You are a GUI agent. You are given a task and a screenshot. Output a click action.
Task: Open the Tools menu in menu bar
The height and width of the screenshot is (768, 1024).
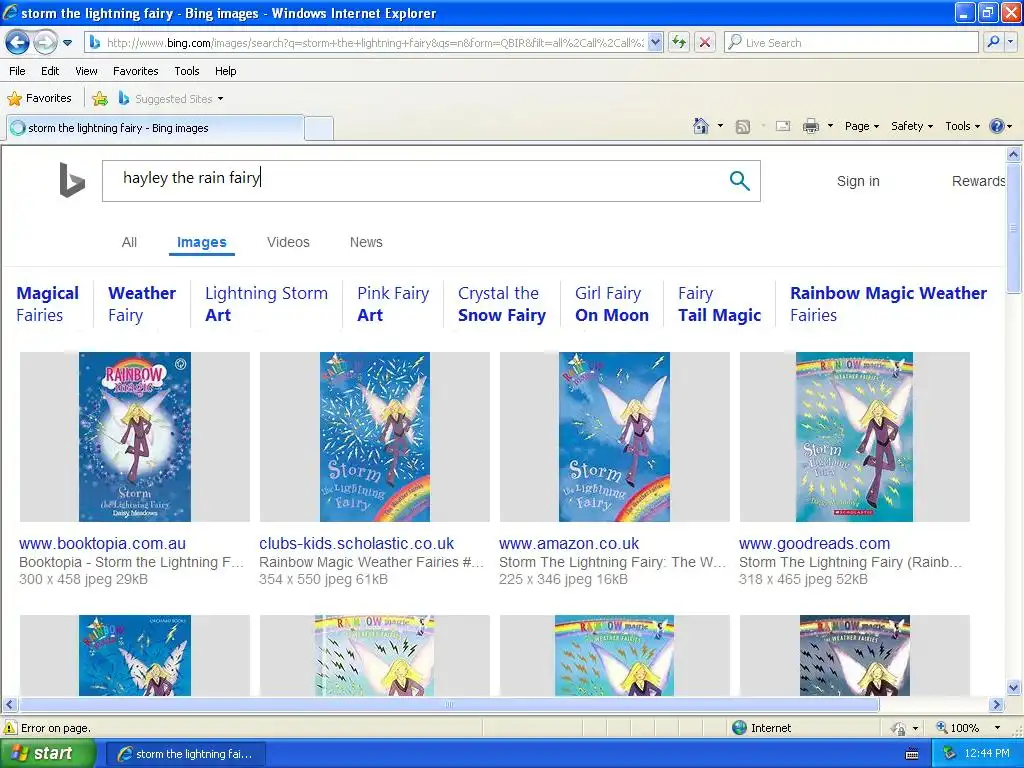tap(187, 71)
